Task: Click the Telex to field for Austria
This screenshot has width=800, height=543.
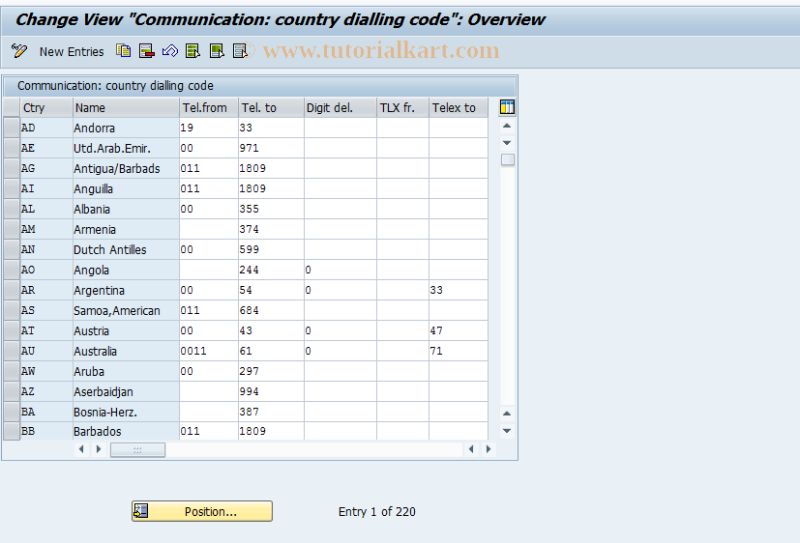Action: click(x=458, y=331)
